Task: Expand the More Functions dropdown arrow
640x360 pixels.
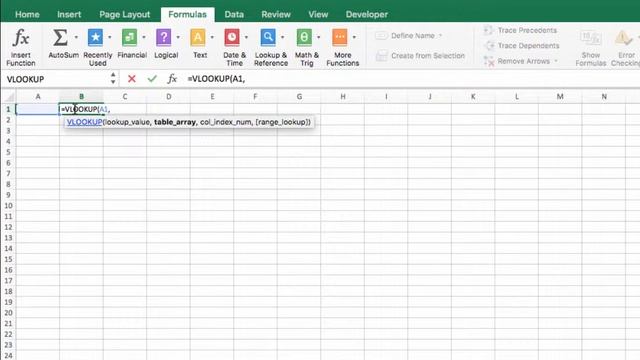Action: (354, 37)
